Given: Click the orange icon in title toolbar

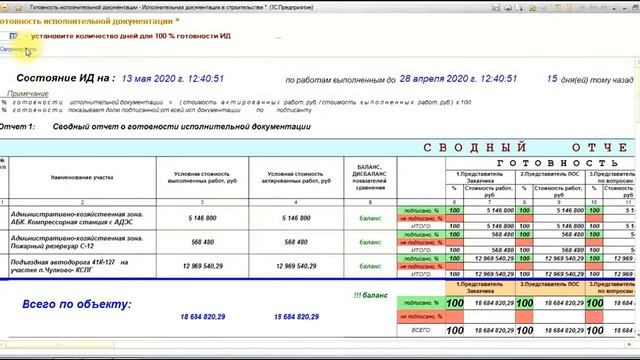Looking at the screenshot, I should (569, 7).
